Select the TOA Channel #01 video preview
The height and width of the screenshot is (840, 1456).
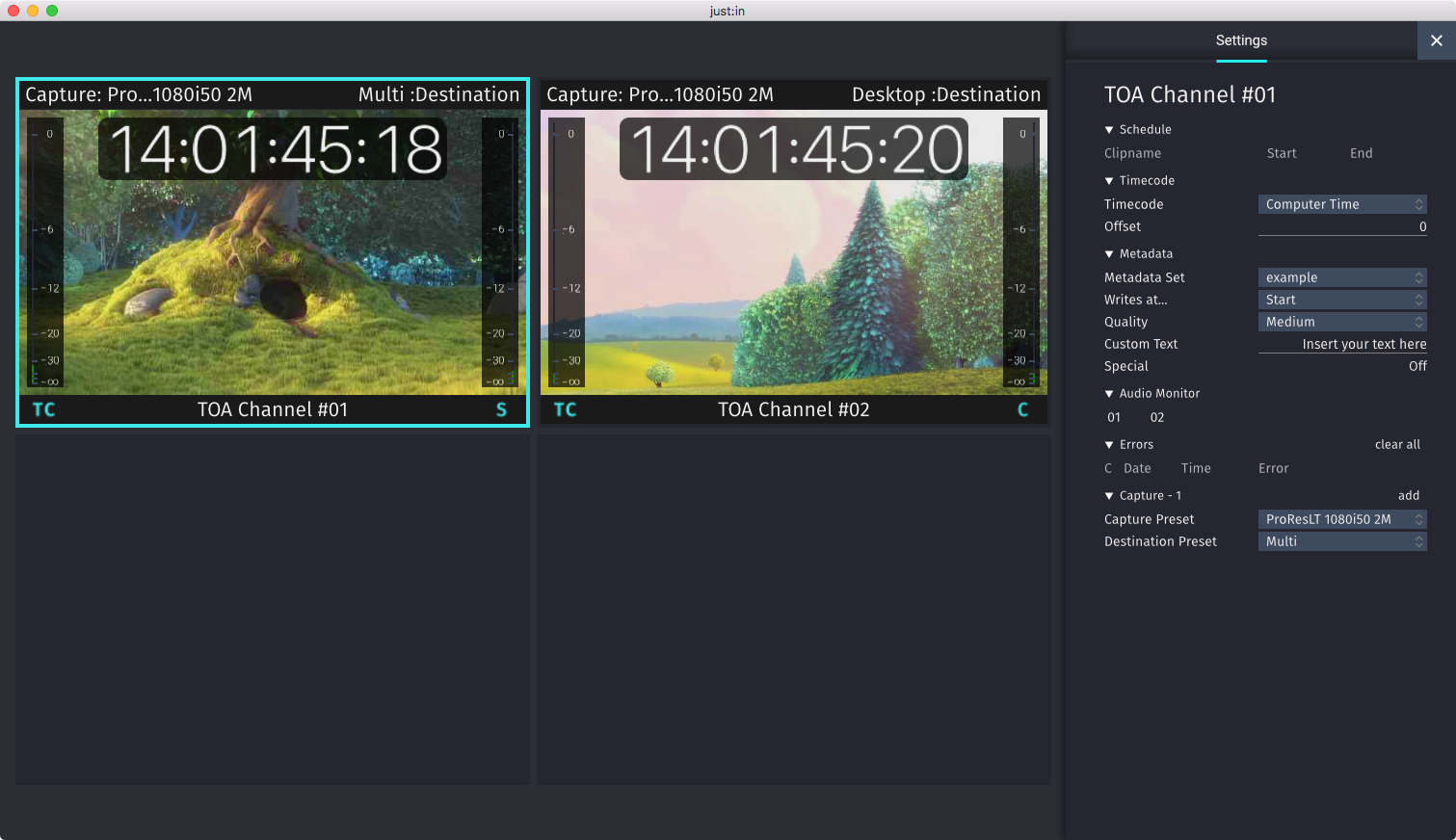click(x=273, y=252)
